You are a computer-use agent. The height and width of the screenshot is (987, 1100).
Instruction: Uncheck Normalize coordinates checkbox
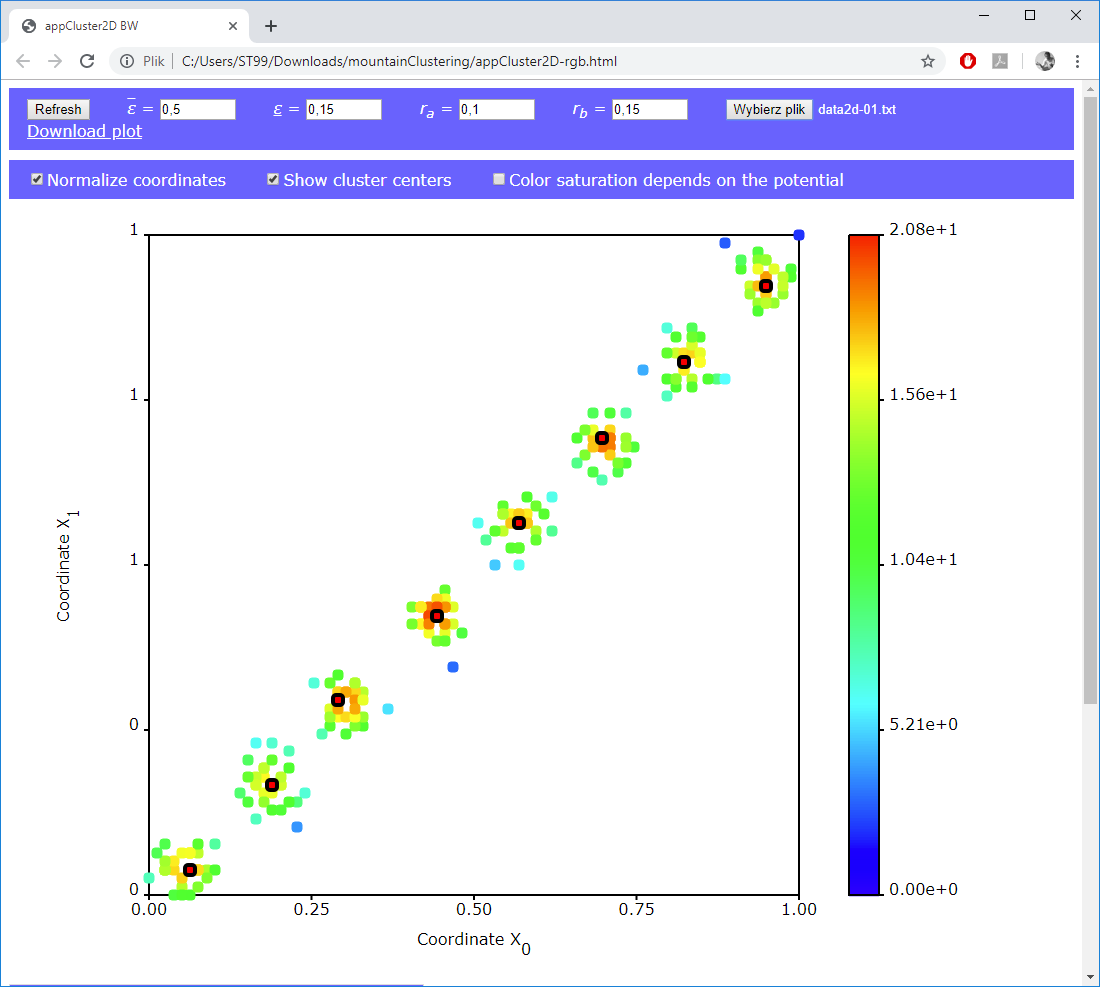(37, 180)
